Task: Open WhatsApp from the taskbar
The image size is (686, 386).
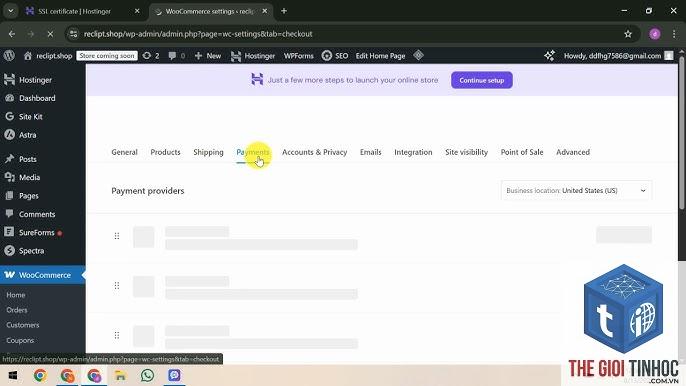Action: coord(147,375)
